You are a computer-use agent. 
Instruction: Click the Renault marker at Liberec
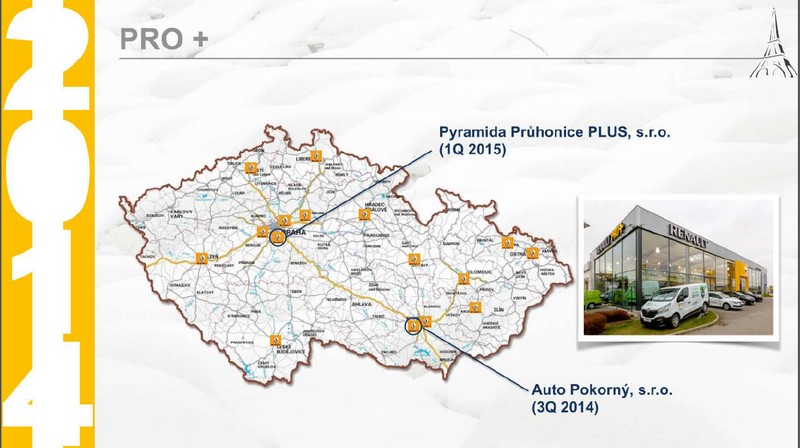(316, 156)
